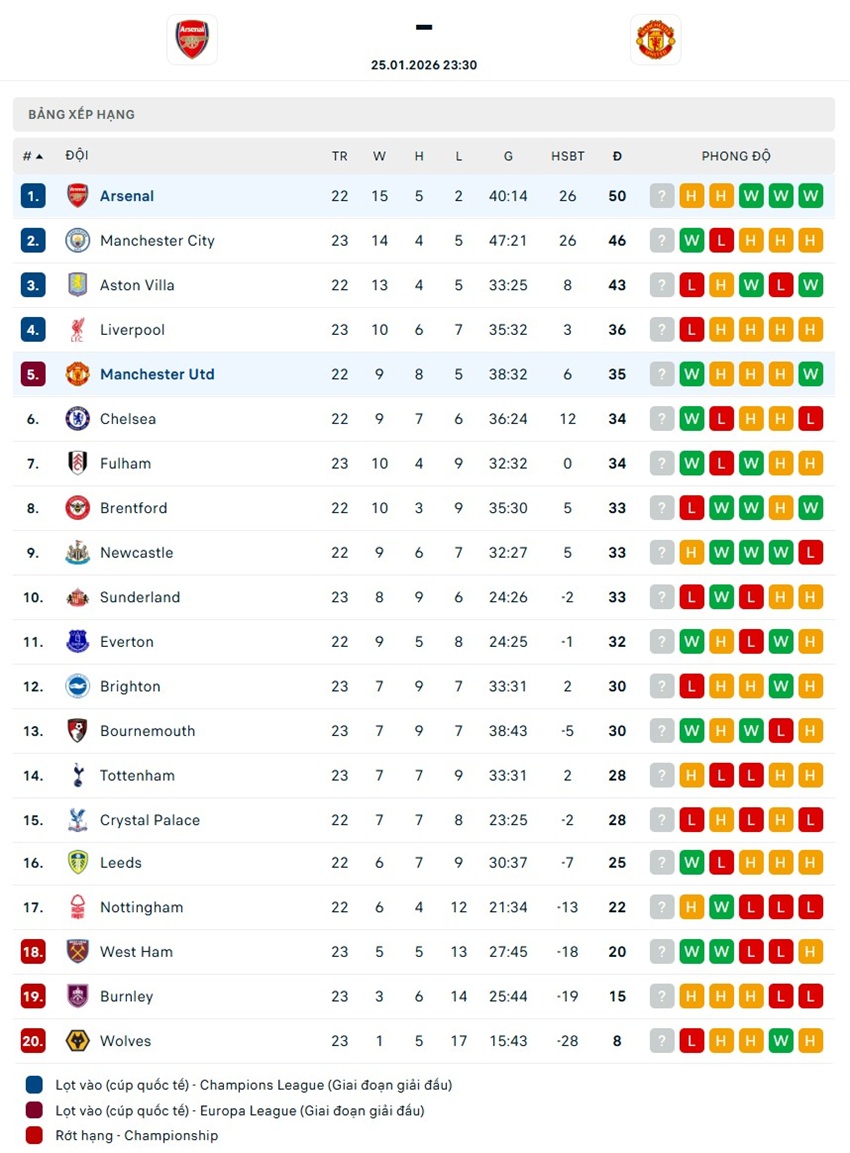Open the Arsenal team link in standings
The height and width of the screenshot is (1153, 850).
click(x=127, y=196)
